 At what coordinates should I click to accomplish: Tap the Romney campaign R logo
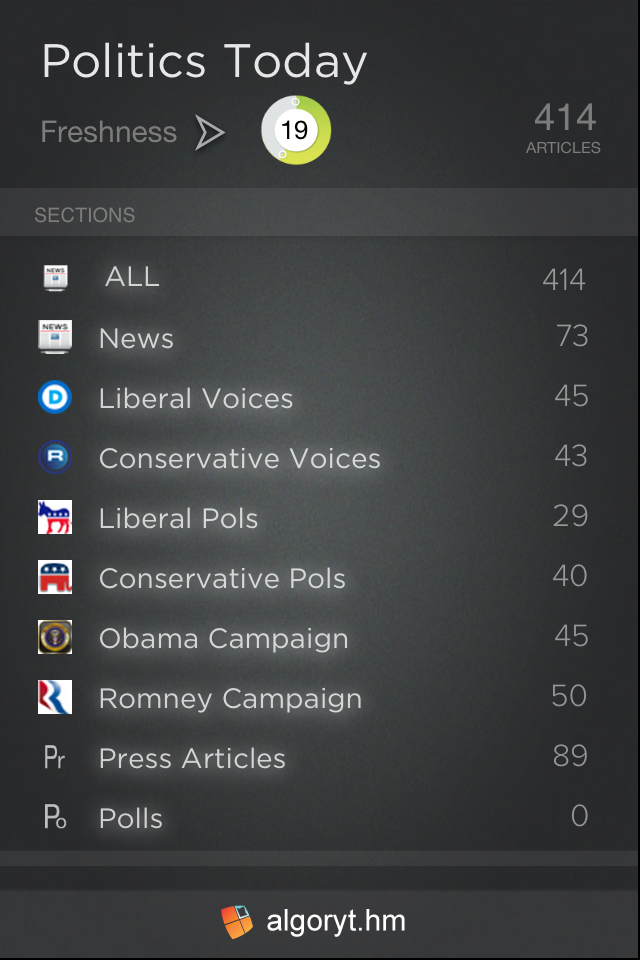point(55,697)
